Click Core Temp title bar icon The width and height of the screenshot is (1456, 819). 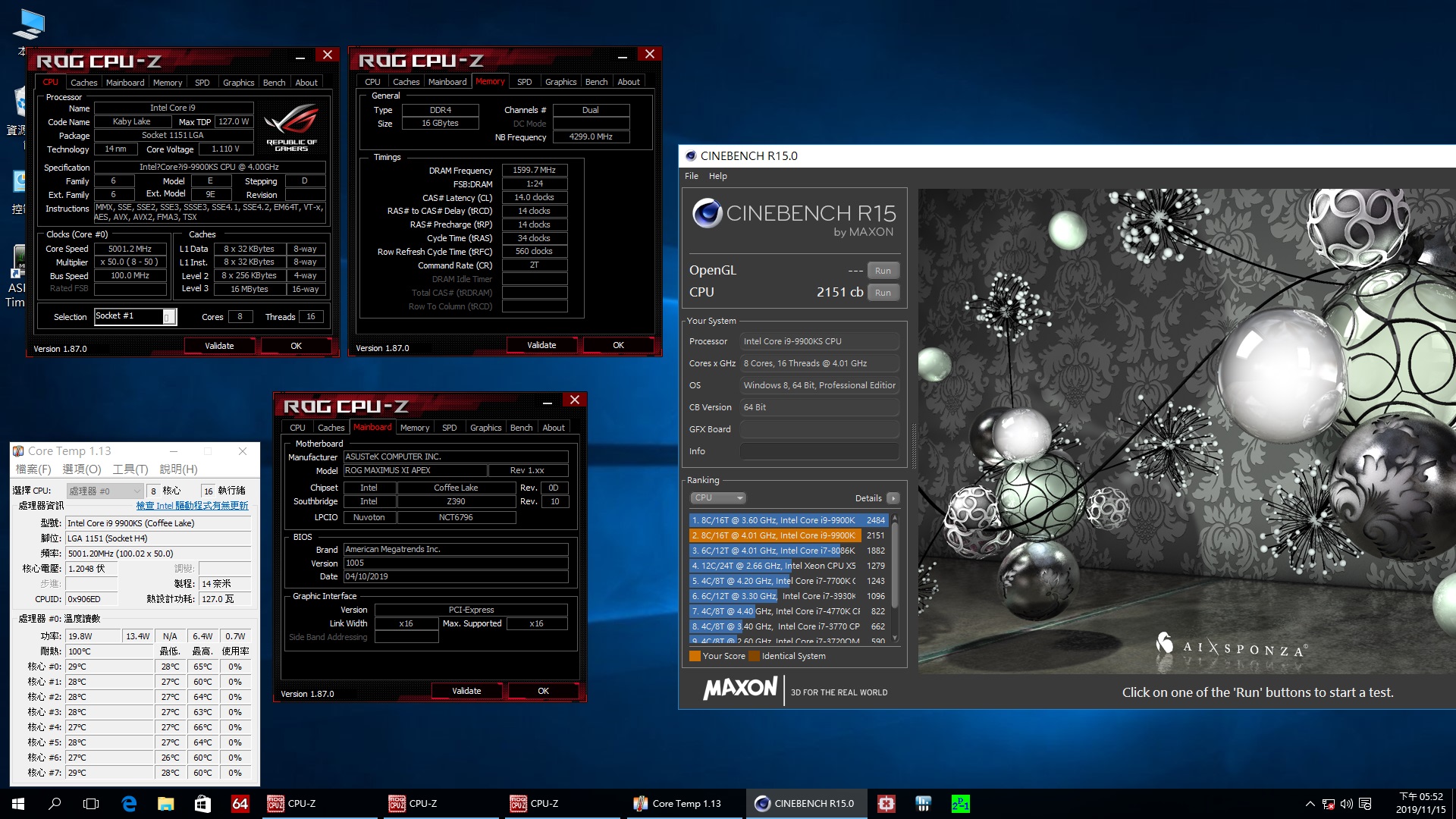pyautogui.click(x=19, y=451)
